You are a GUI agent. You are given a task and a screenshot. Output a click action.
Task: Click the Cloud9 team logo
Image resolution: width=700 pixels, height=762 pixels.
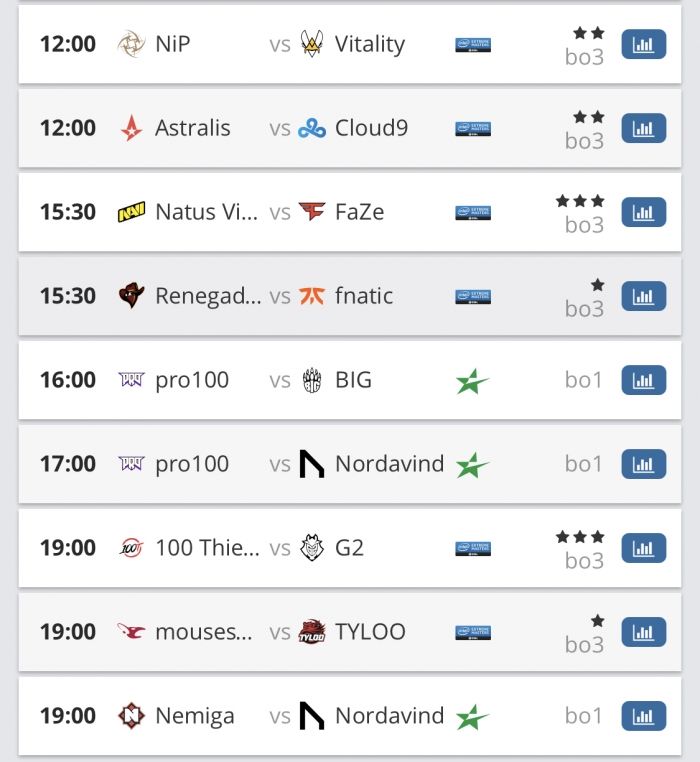(x=312, y=128)
